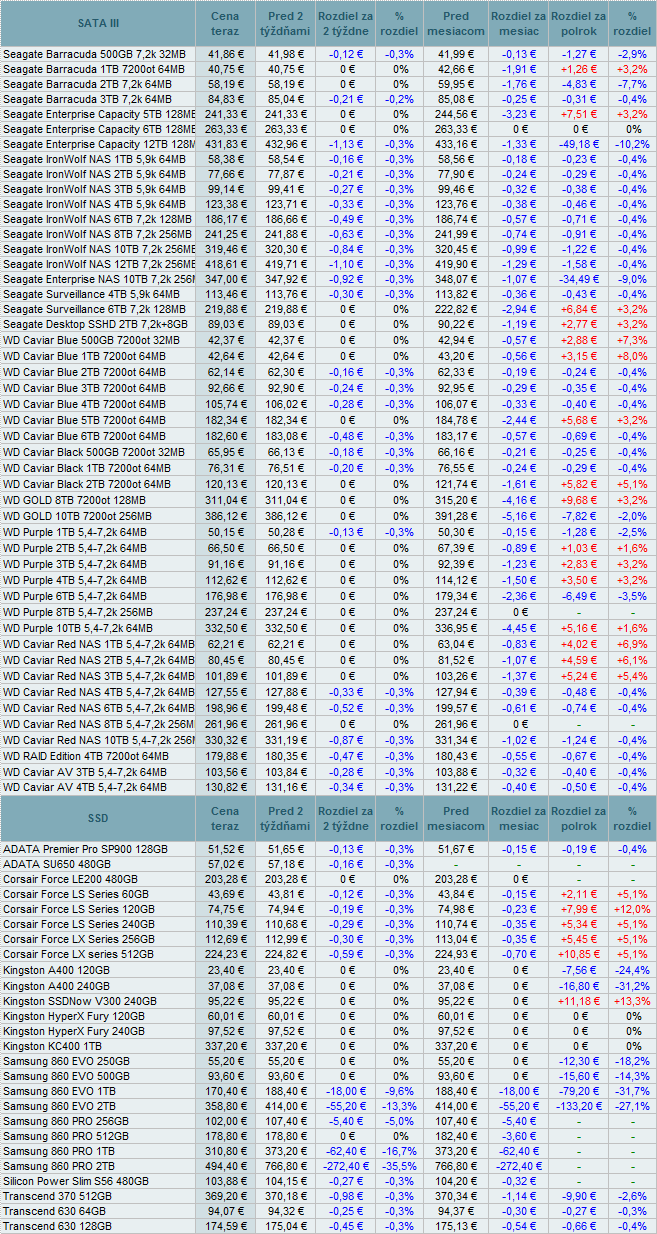Click +5,1% change for WD Caviar Black 2TB
The height and width of the screenshot is (1234, 657).
pyautogui.click(x=631, y=483)
